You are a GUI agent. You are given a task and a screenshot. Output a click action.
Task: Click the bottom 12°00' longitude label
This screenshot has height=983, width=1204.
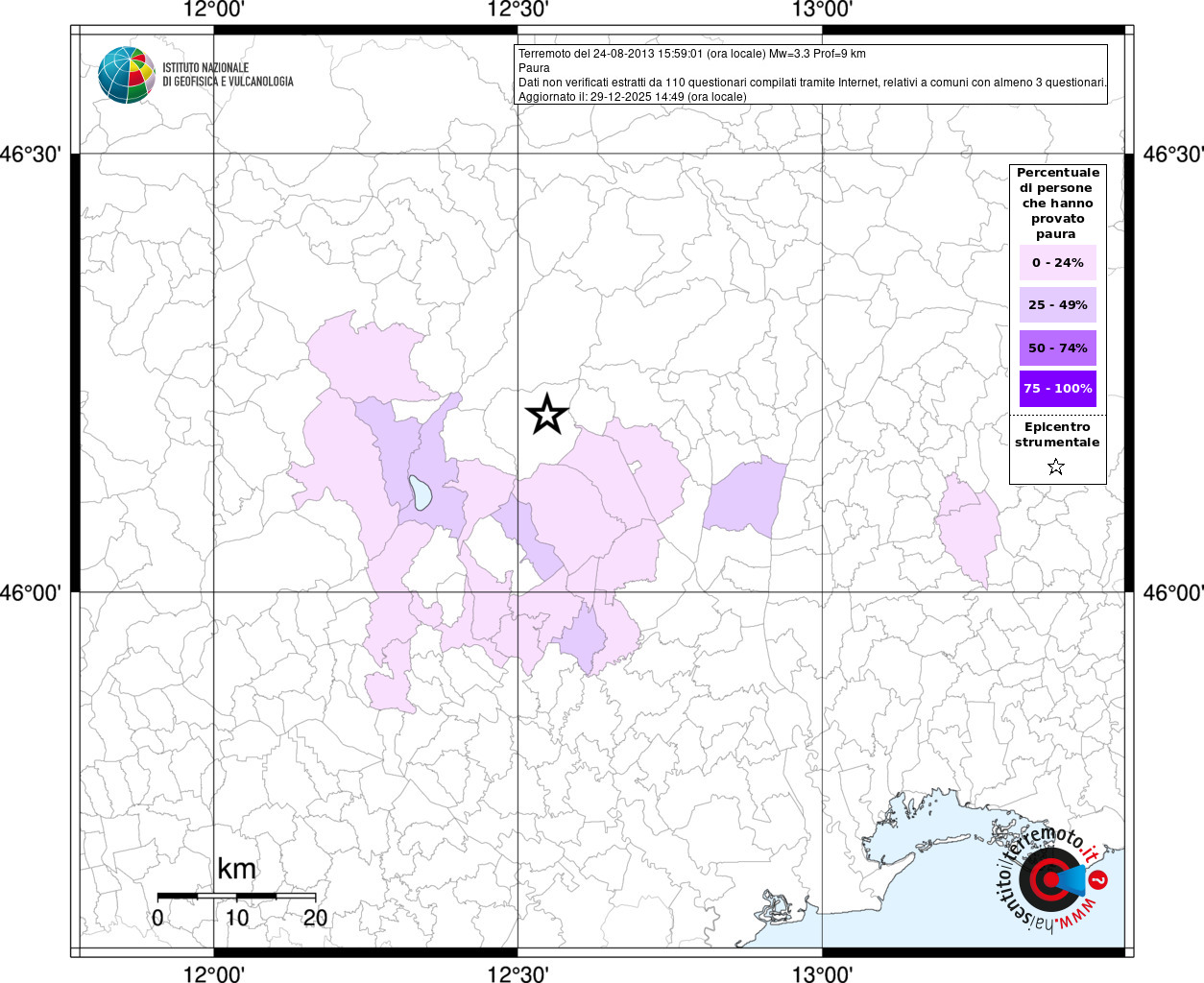pyautogui.click(x=214, y=973)
